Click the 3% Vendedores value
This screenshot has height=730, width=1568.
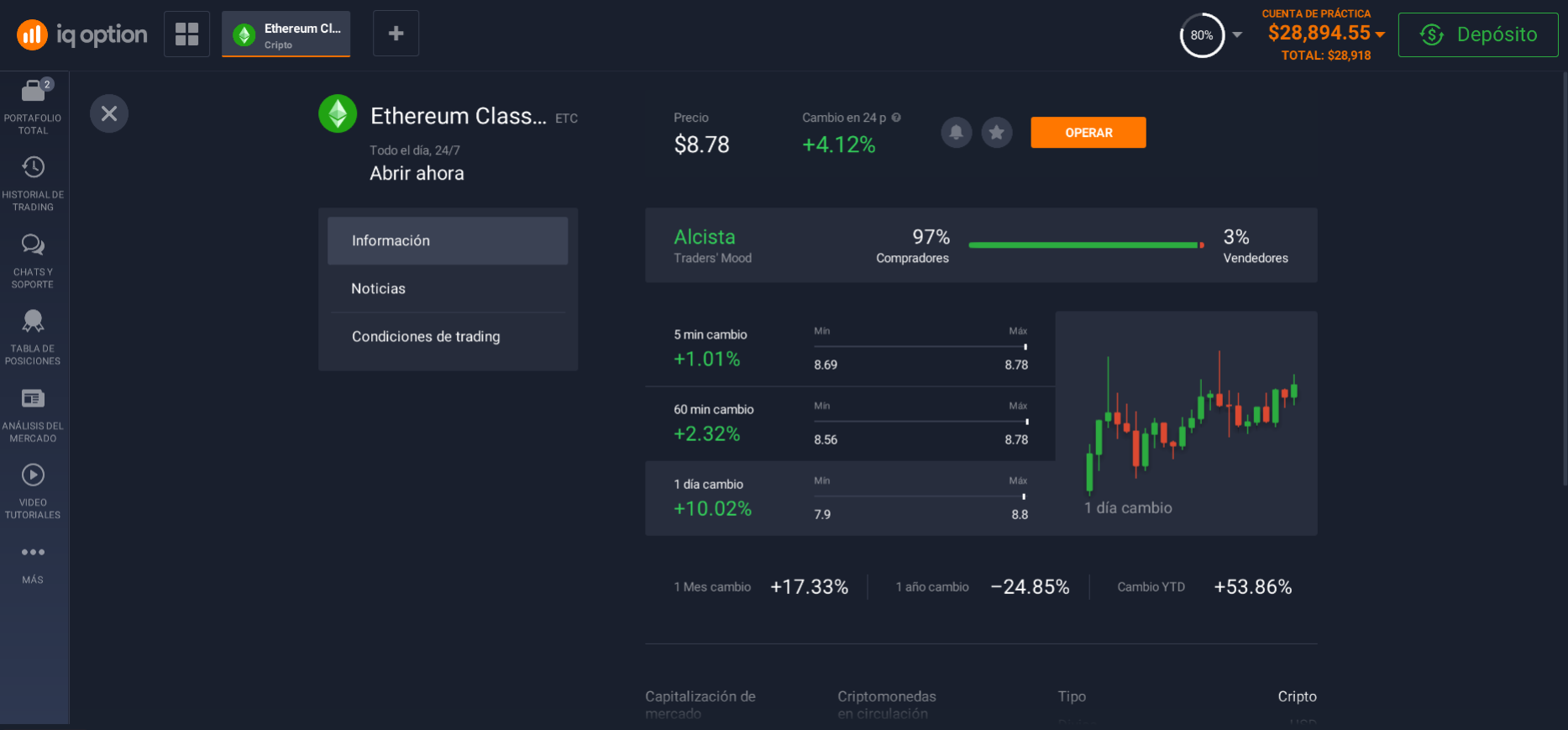pyautogui.click(x=1236, y=237)
